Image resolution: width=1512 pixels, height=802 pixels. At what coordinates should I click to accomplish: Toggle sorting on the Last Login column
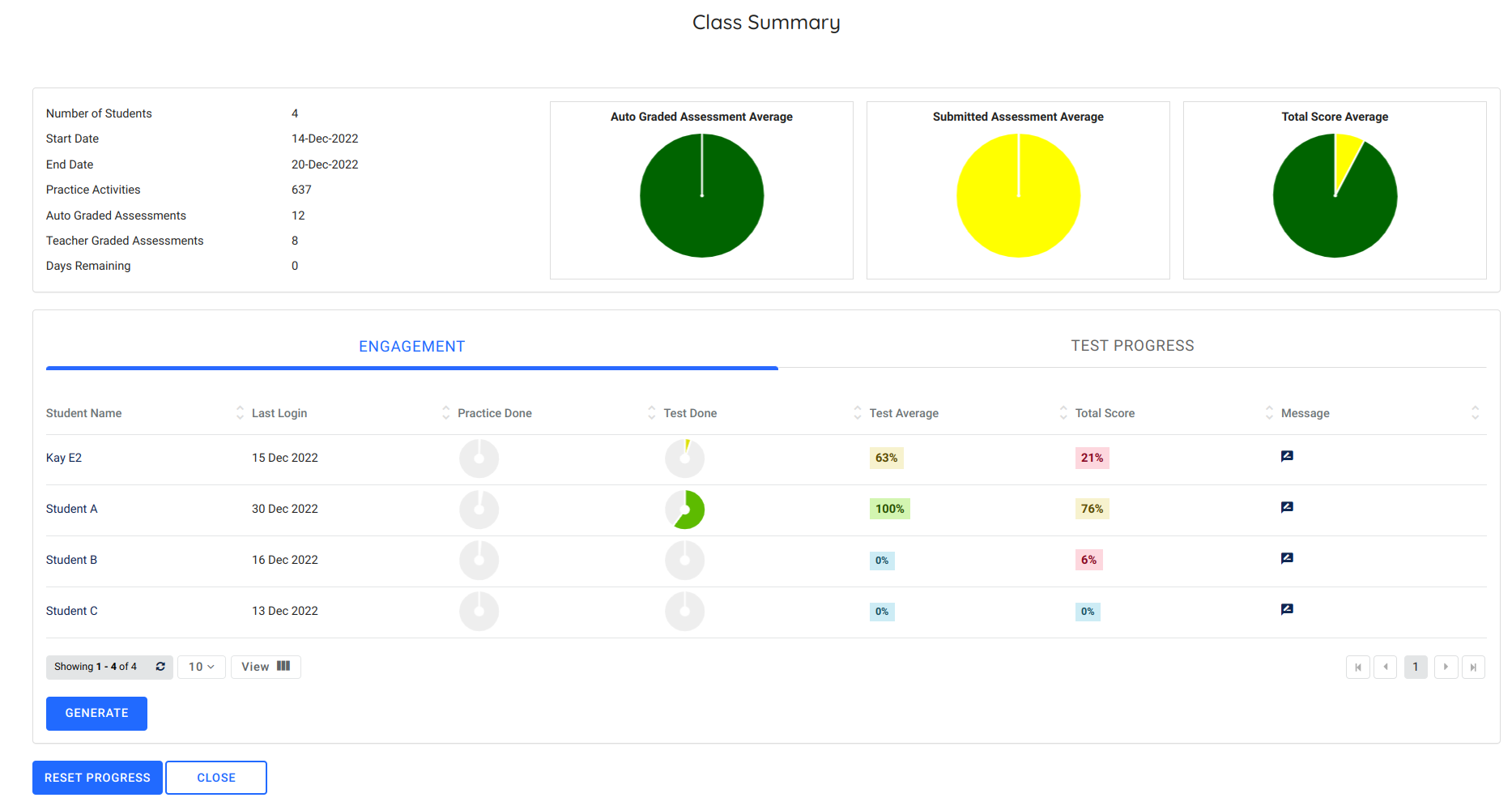pos(445,412)
